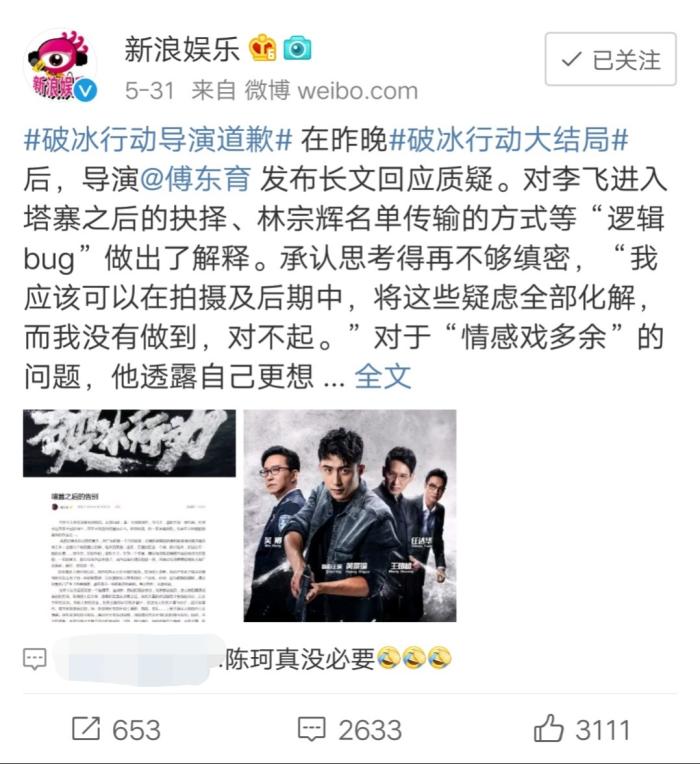Like the post with thumbs-up icon
Viewport: 700px width, 764px height.
pyautogui.click(x=549, y=728)
